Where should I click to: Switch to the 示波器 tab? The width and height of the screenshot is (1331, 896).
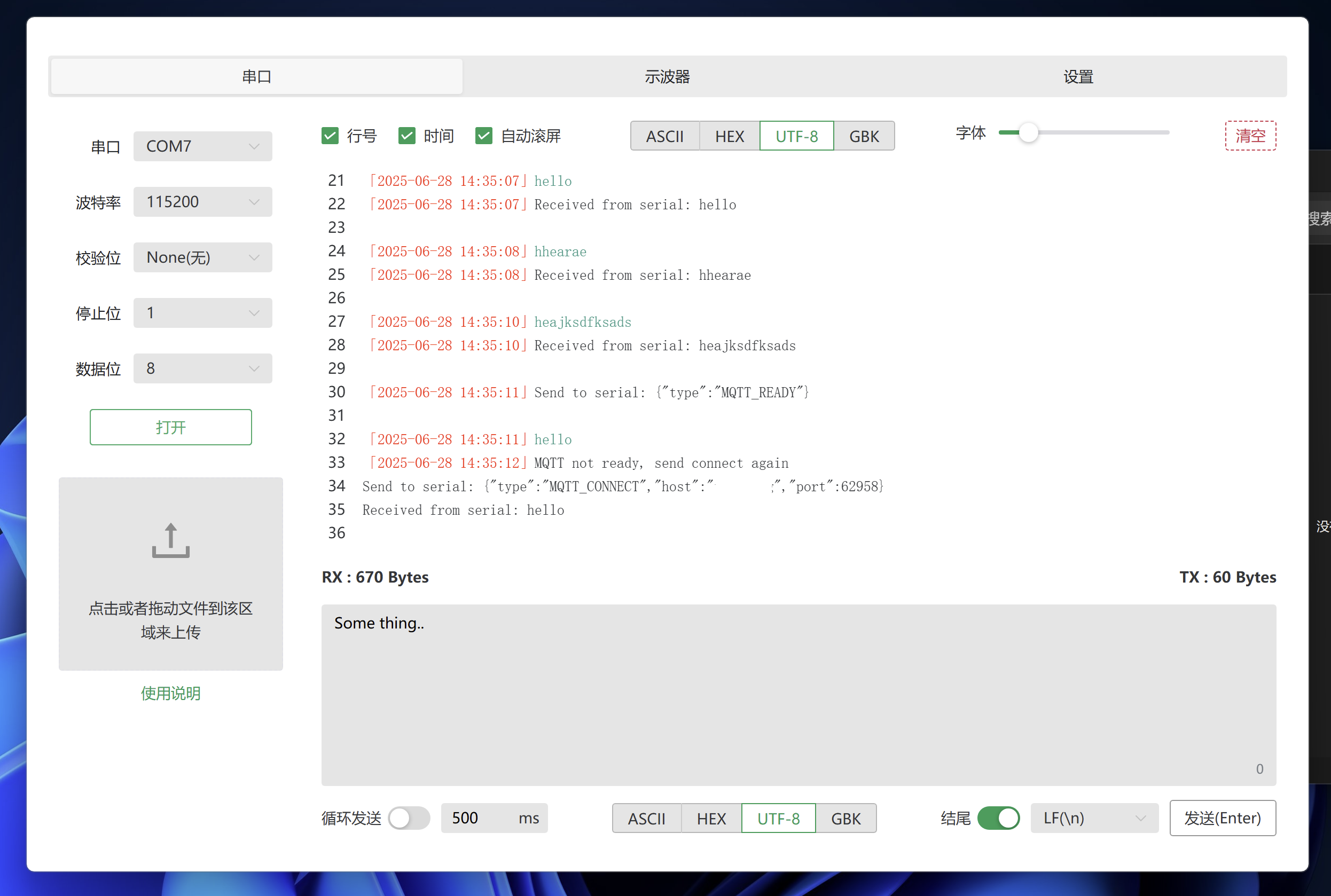[667, 76]
